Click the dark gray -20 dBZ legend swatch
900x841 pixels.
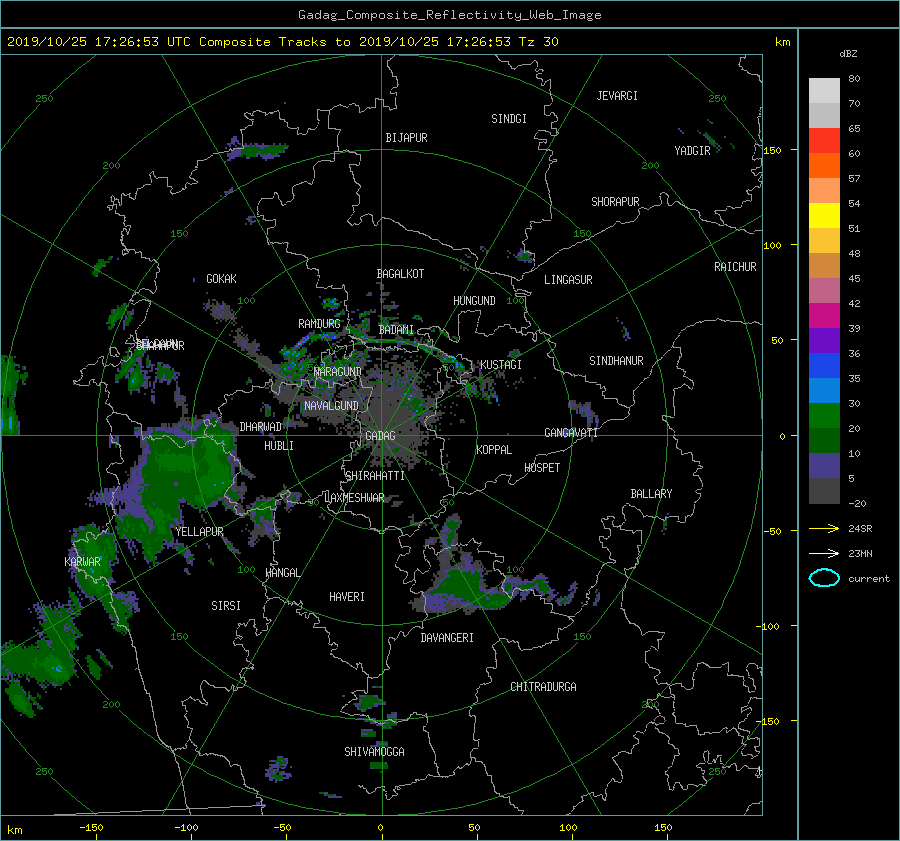tap(824, 491)
